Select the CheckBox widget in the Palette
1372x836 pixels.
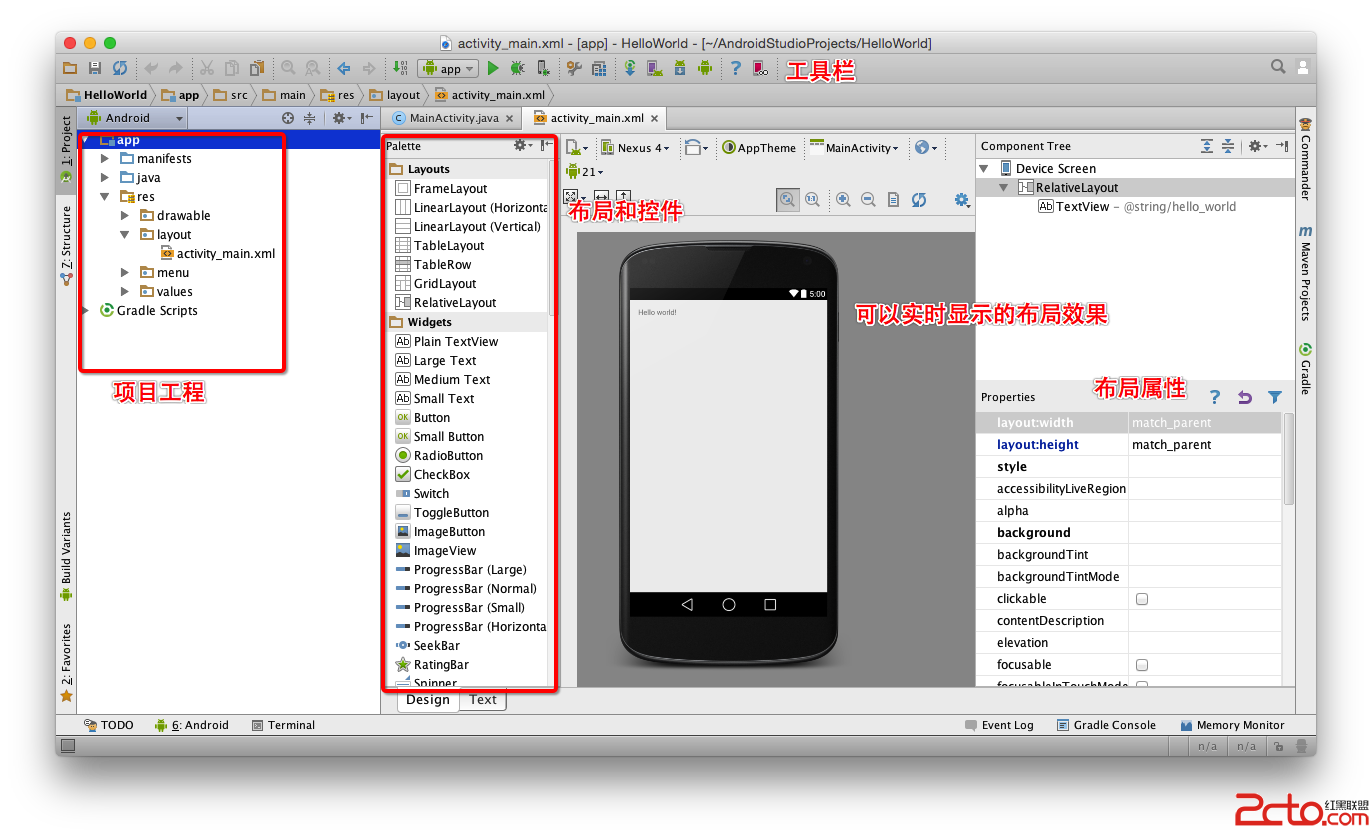(x=433, y=475)
